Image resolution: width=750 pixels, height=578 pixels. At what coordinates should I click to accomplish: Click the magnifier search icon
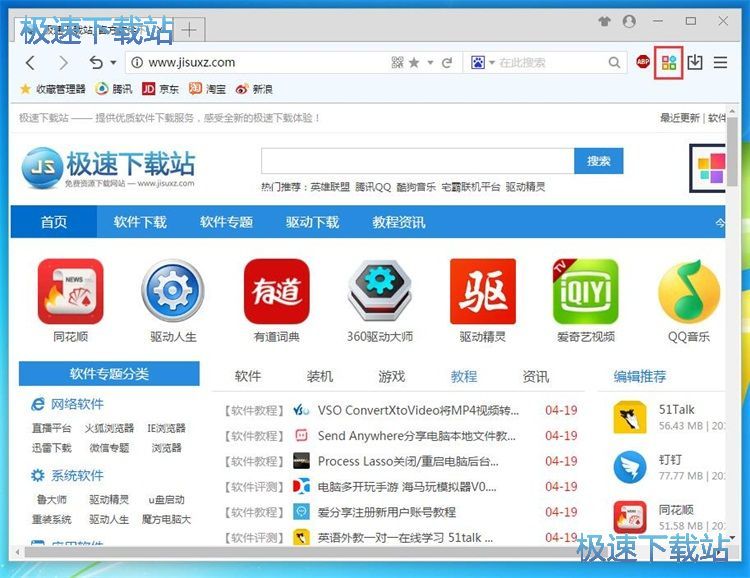click(614, 63)
